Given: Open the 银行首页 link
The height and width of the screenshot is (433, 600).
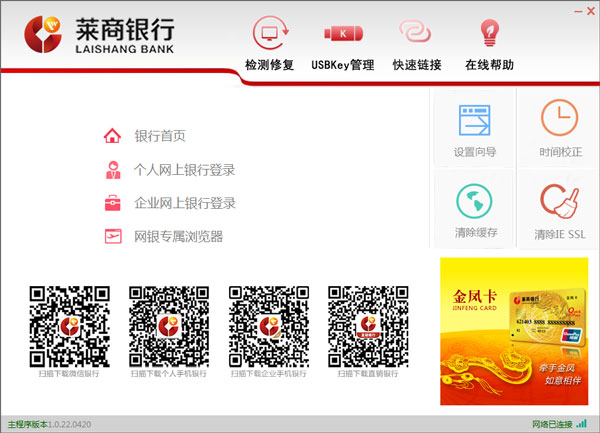Looking at the screenshot, I should tap(160, 136).
